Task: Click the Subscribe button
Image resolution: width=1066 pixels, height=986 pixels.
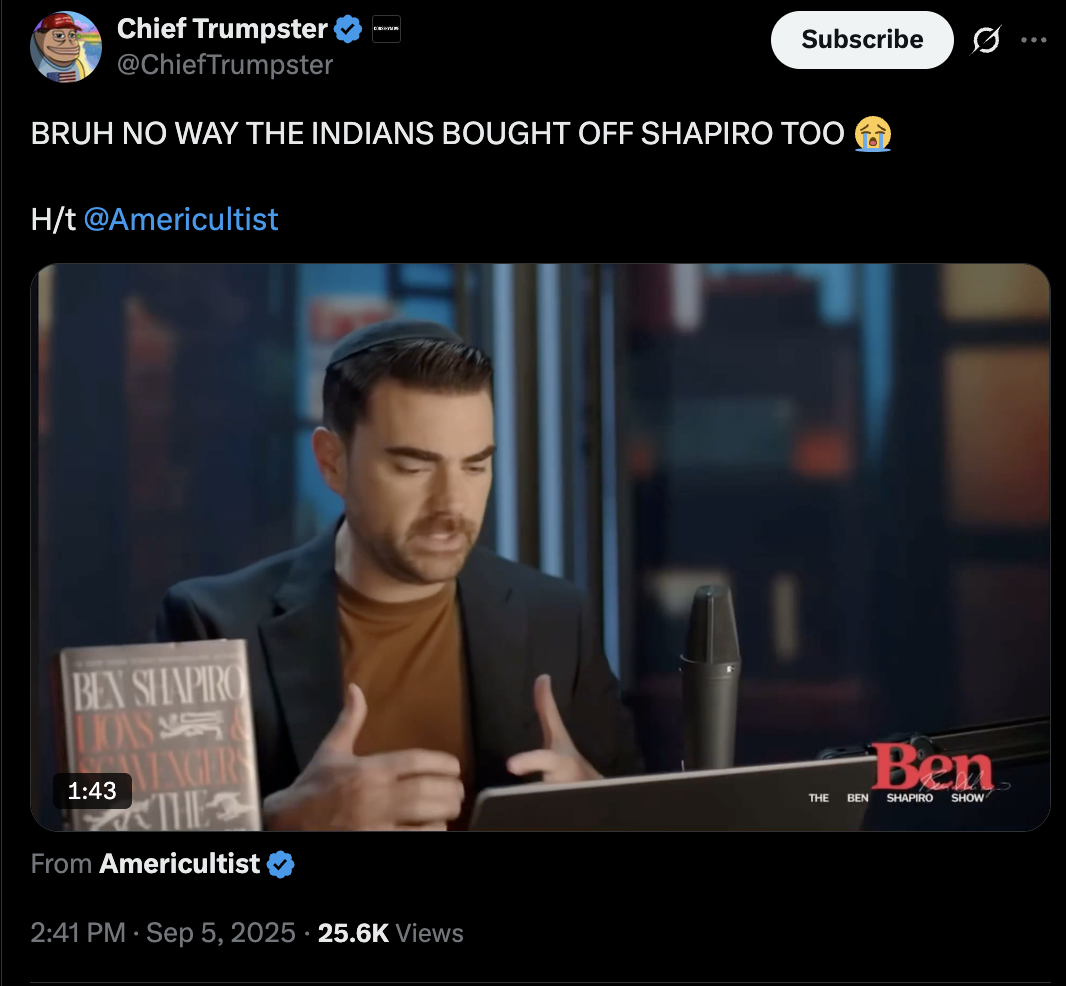Action: [x=862, y=39]
